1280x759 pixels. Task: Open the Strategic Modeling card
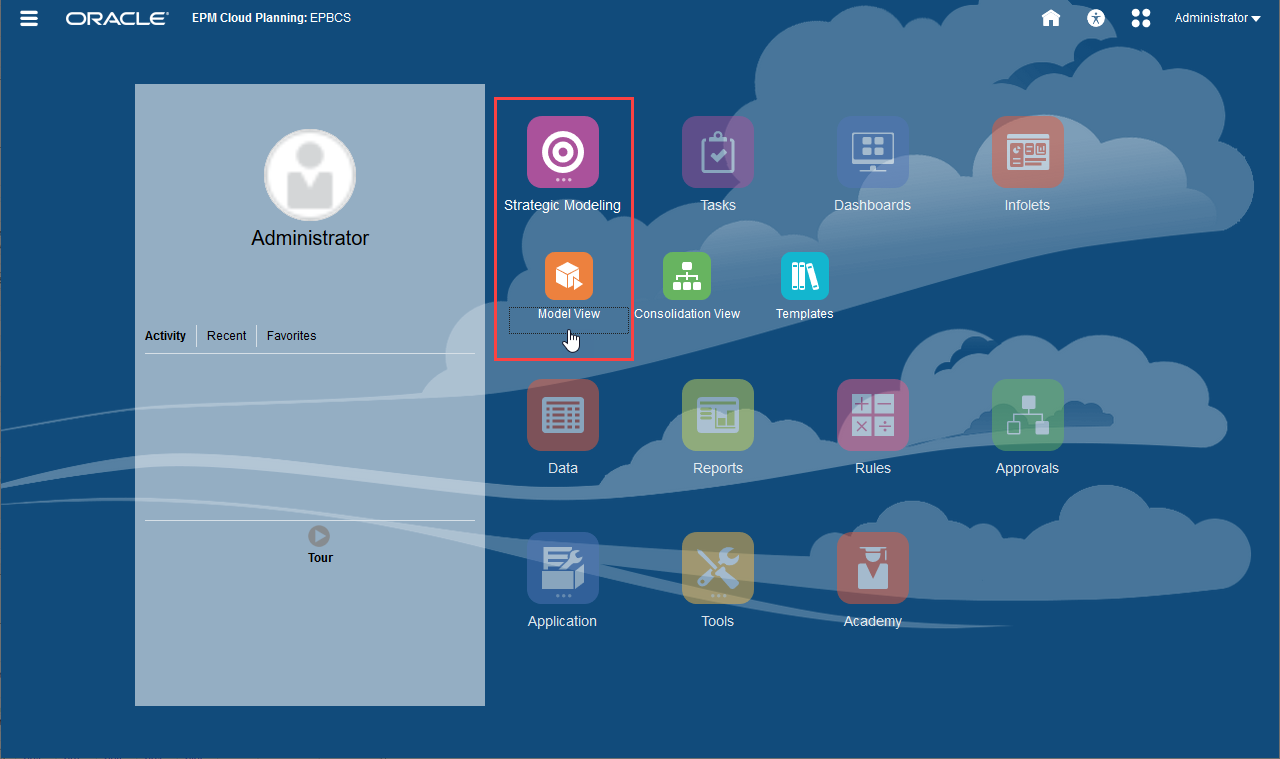point(563,152)
